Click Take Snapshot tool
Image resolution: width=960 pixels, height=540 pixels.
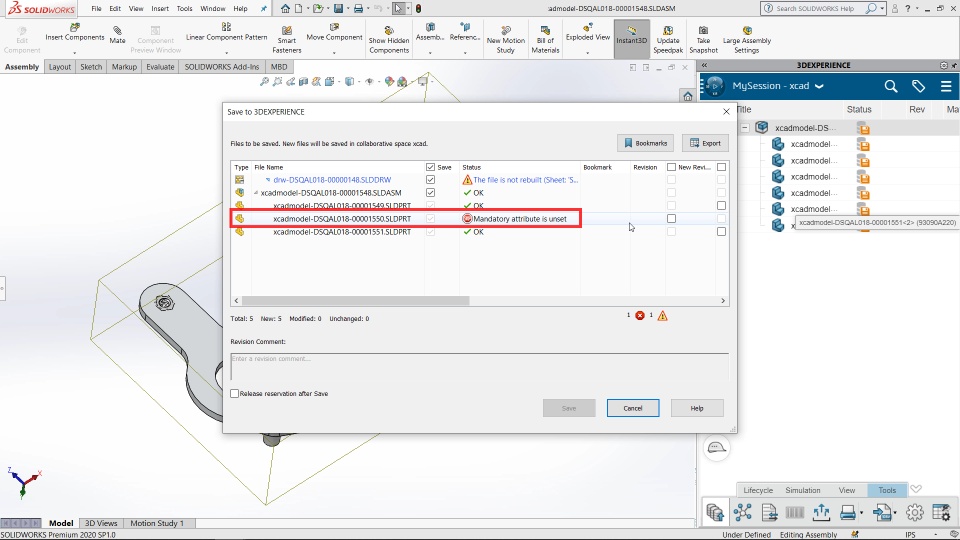click(x=703, y=40)
